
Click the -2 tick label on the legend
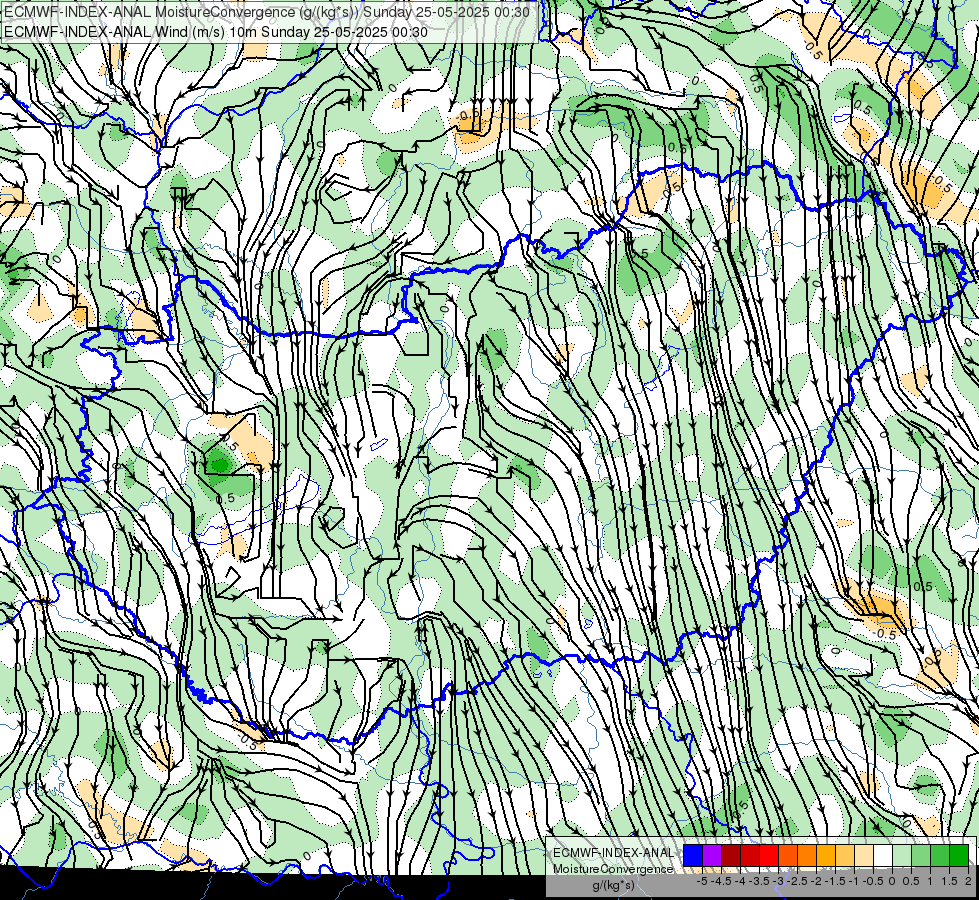[x=816, y=881]
